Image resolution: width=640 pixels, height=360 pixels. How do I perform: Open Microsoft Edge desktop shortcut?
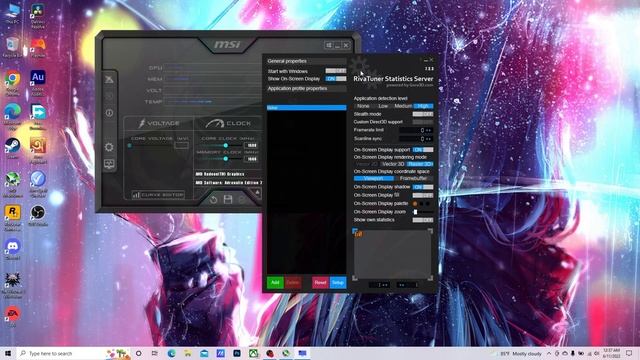13,117
